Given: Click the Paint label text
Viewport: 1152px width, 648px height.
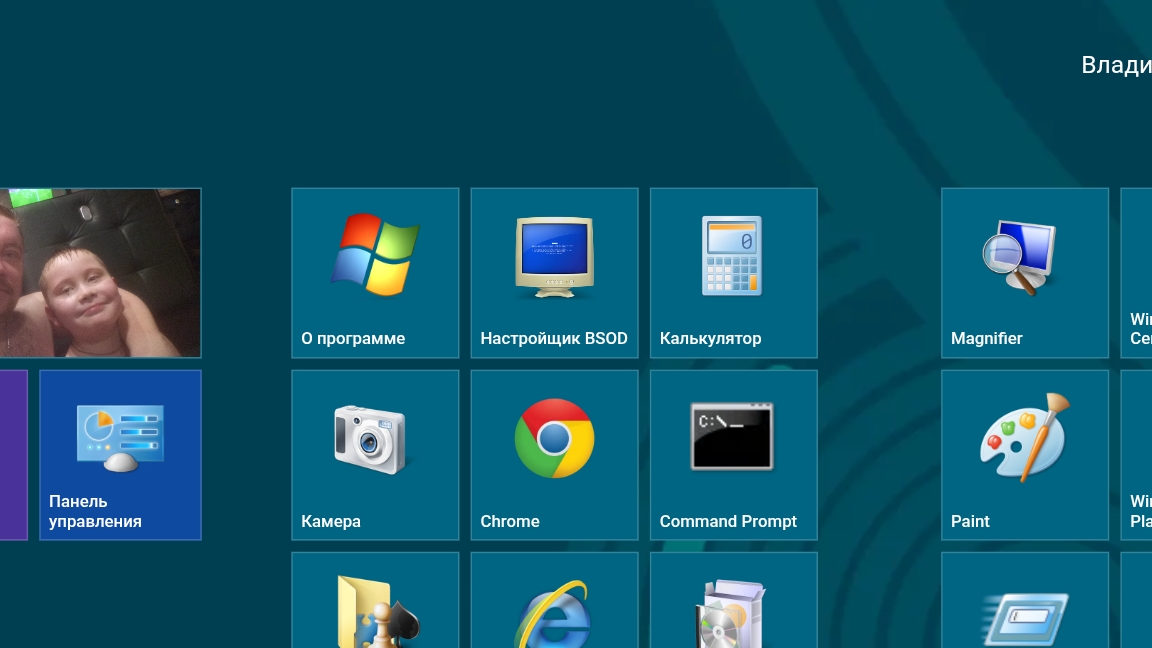Looking at the screenshot, I should (x=970, y=521).
